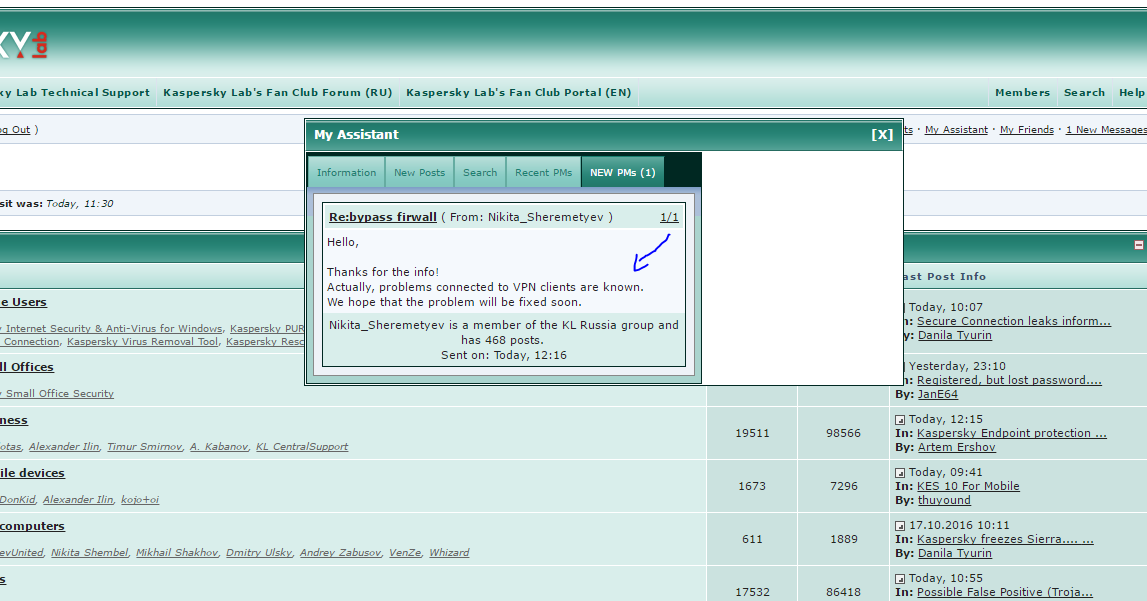The height and width of the screenshot is (601, 1147).
Task: Click last-post icon beside Today, 12:15
Action: point(900,420)
